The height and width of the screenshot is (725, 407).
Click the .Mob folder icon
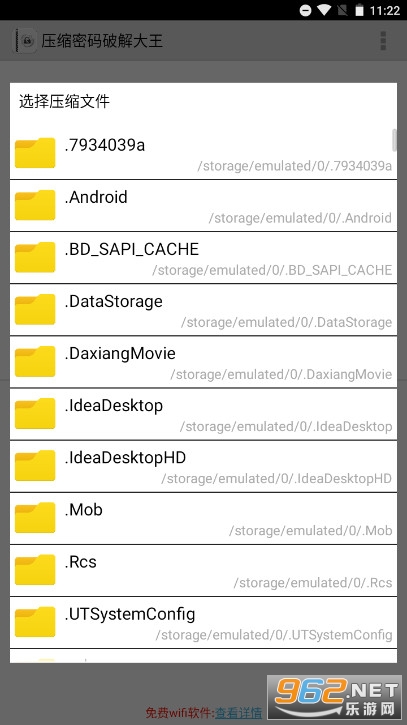coord(35,517)
